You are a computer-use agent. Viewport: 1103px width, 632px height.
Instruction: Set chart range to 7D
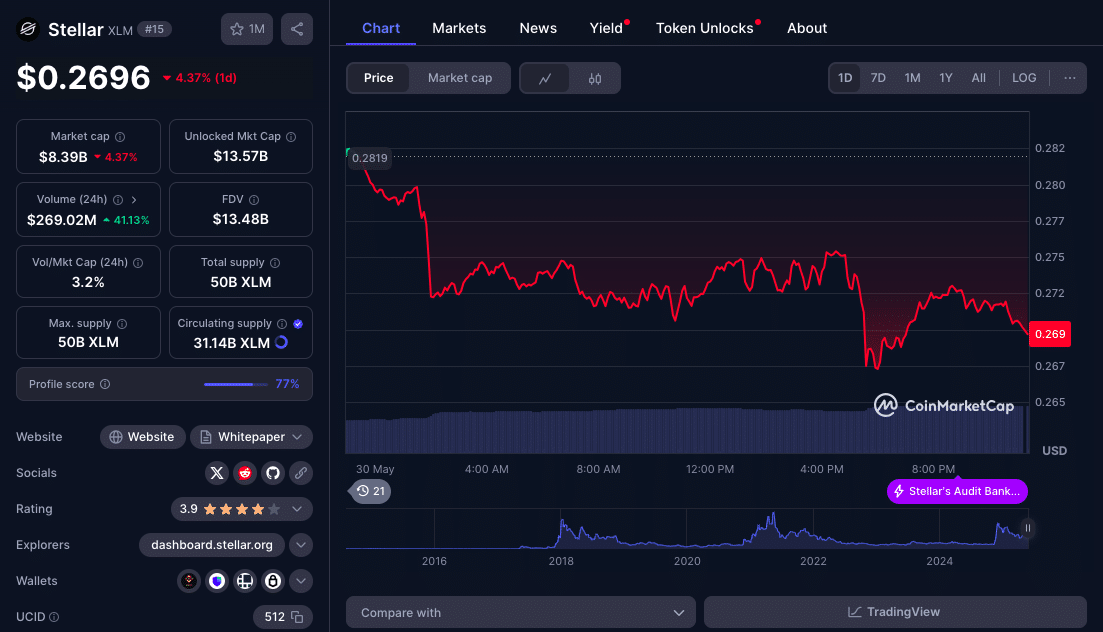tap(878, 78)
